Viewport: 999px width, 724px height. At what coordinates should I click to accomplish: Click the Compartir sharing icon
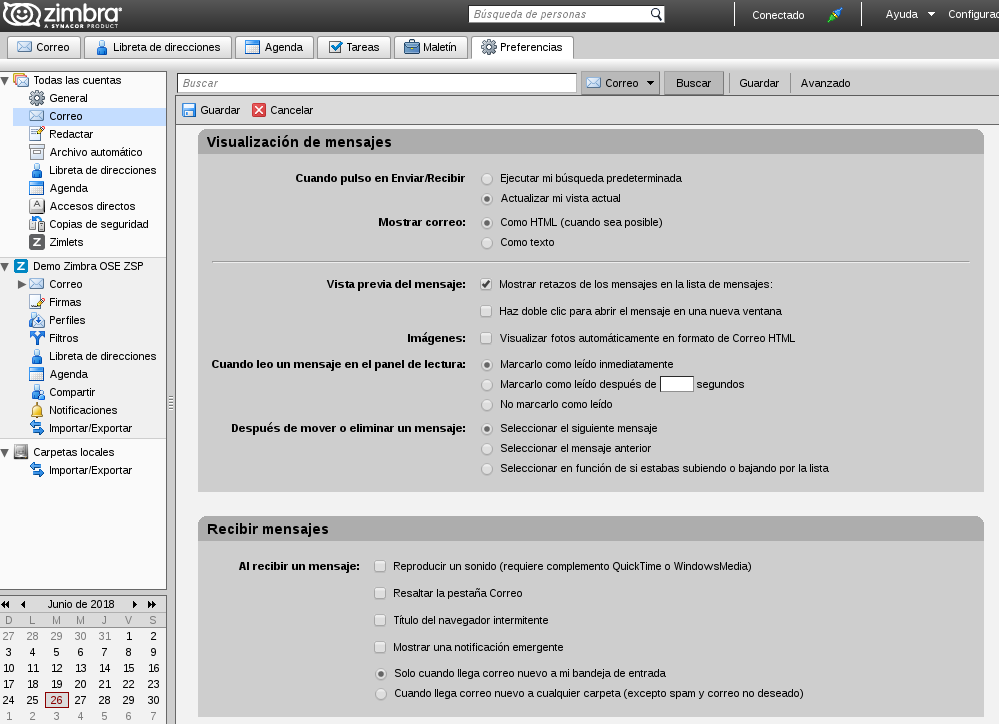pos(37,392)
